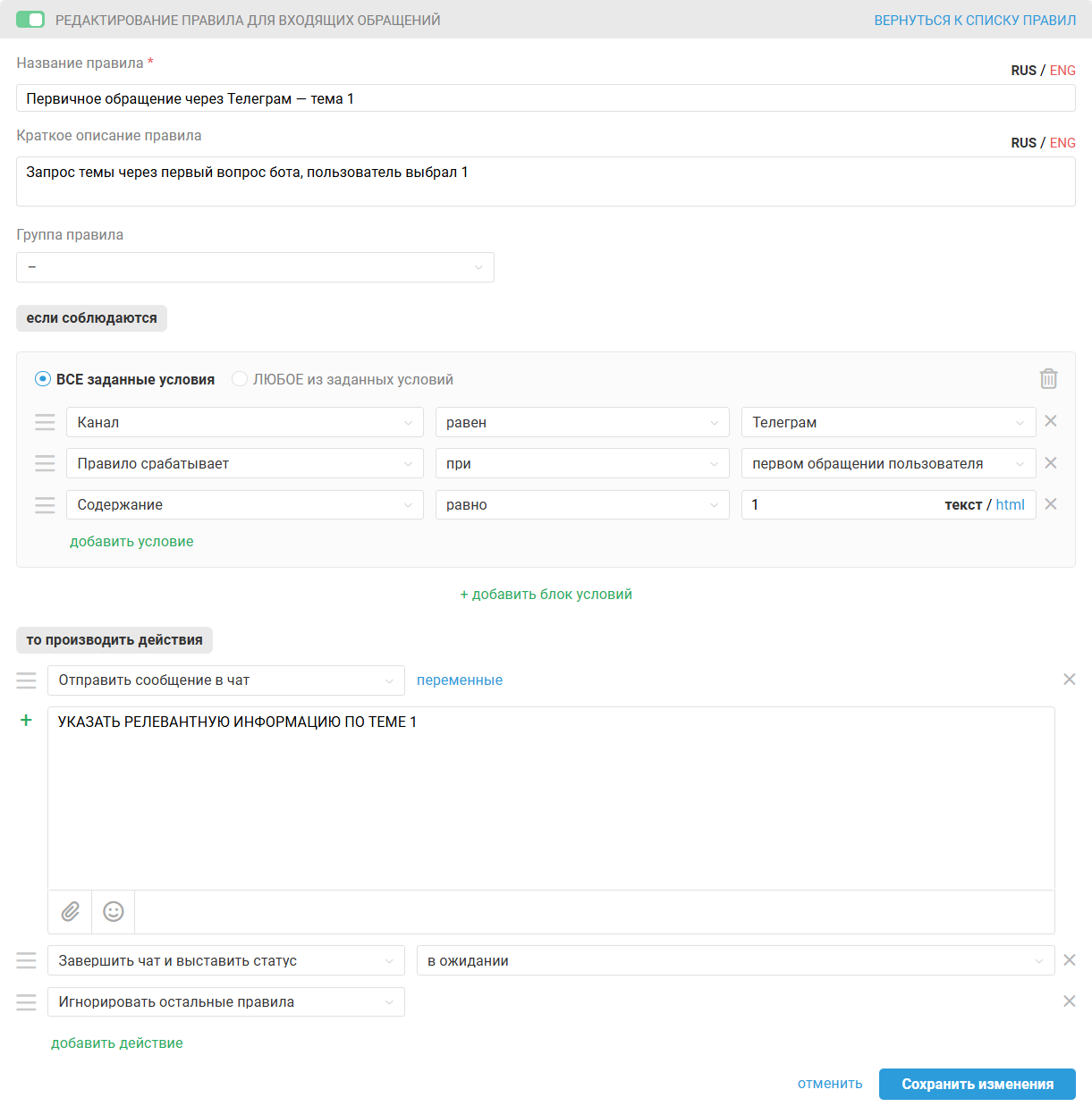This screenshot has width=1092, height=1115.
Task: Delete condition block with trash icon
Action: click(x=1048, y=379)
